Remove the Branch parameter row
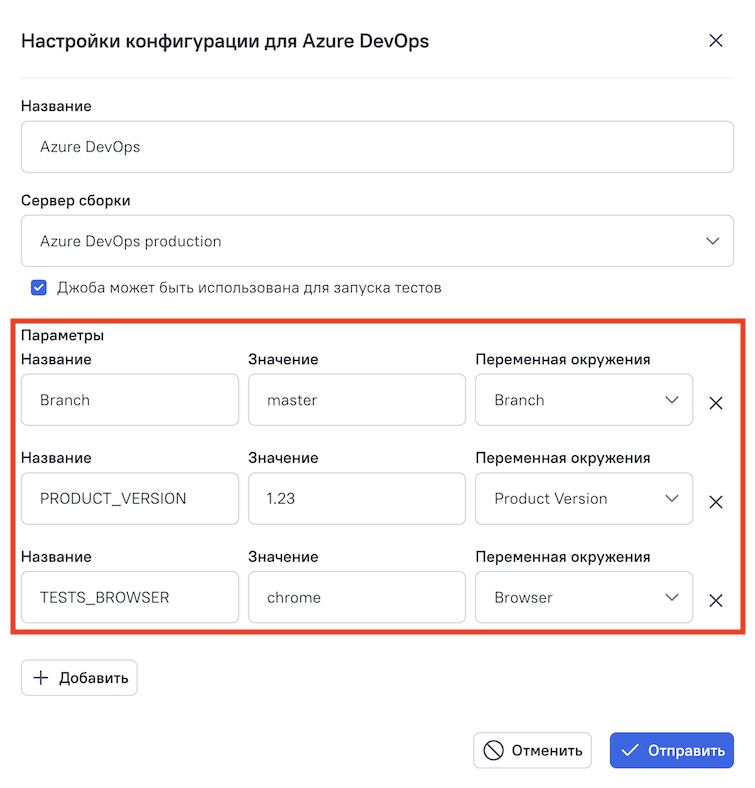This screenshot has height=788, width=755. [715, 404]
